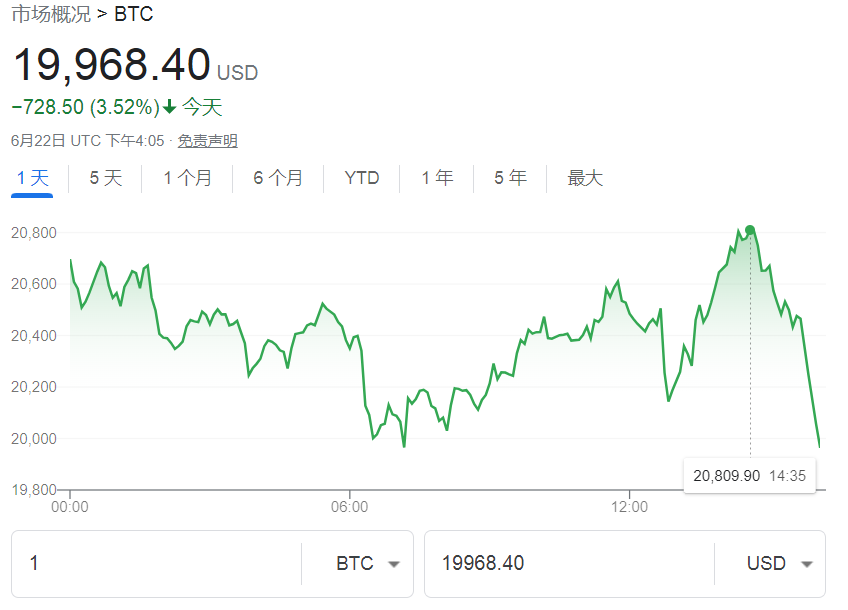848x610 pixels.
Task: Click the 06:00 time axis label
Action: point(349,507)
